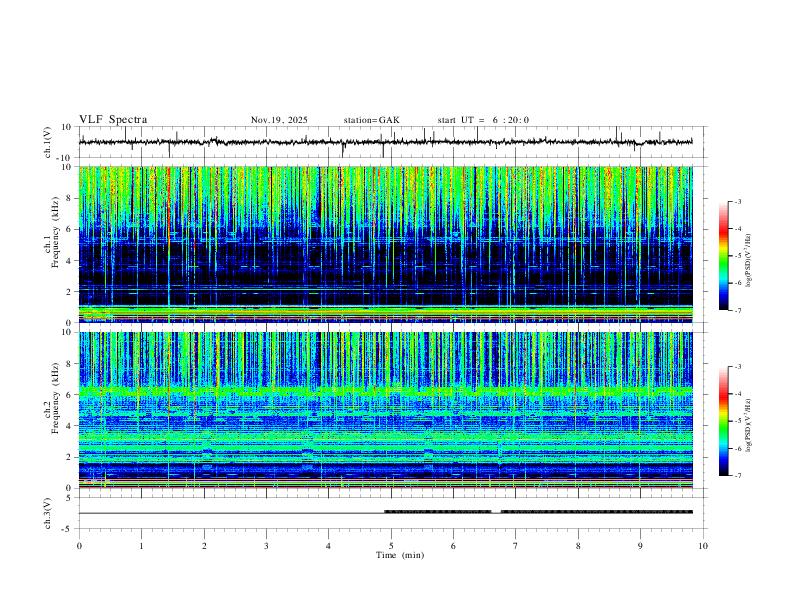Viewport: 792px width, 612px height.
Task: Click the "3" tick on the Time axis
Action: [266, 546]
